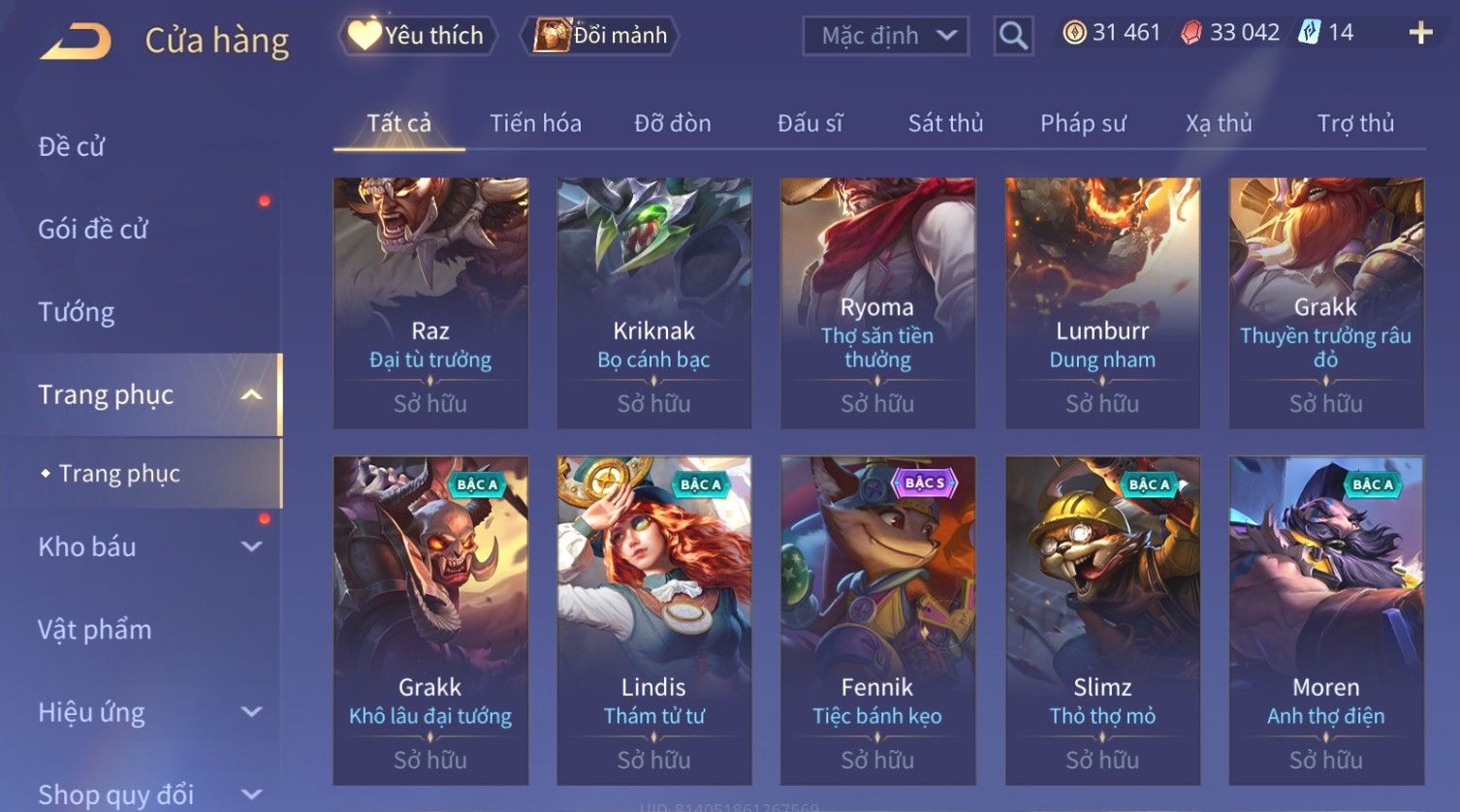This screenshot has width=1460, height=812.
Task: Click the gold coin currency icon
Action: point(1074,33)
